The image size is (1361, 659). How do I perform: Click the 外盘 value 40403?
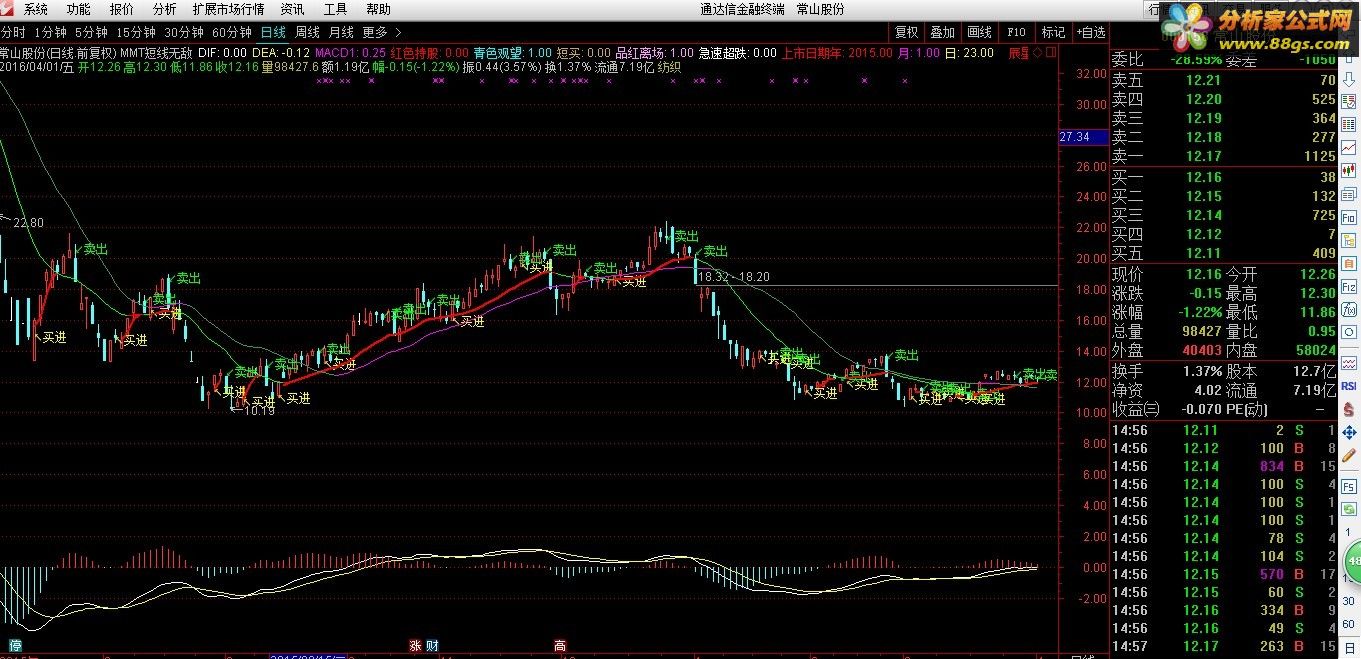coord(1202,350)
